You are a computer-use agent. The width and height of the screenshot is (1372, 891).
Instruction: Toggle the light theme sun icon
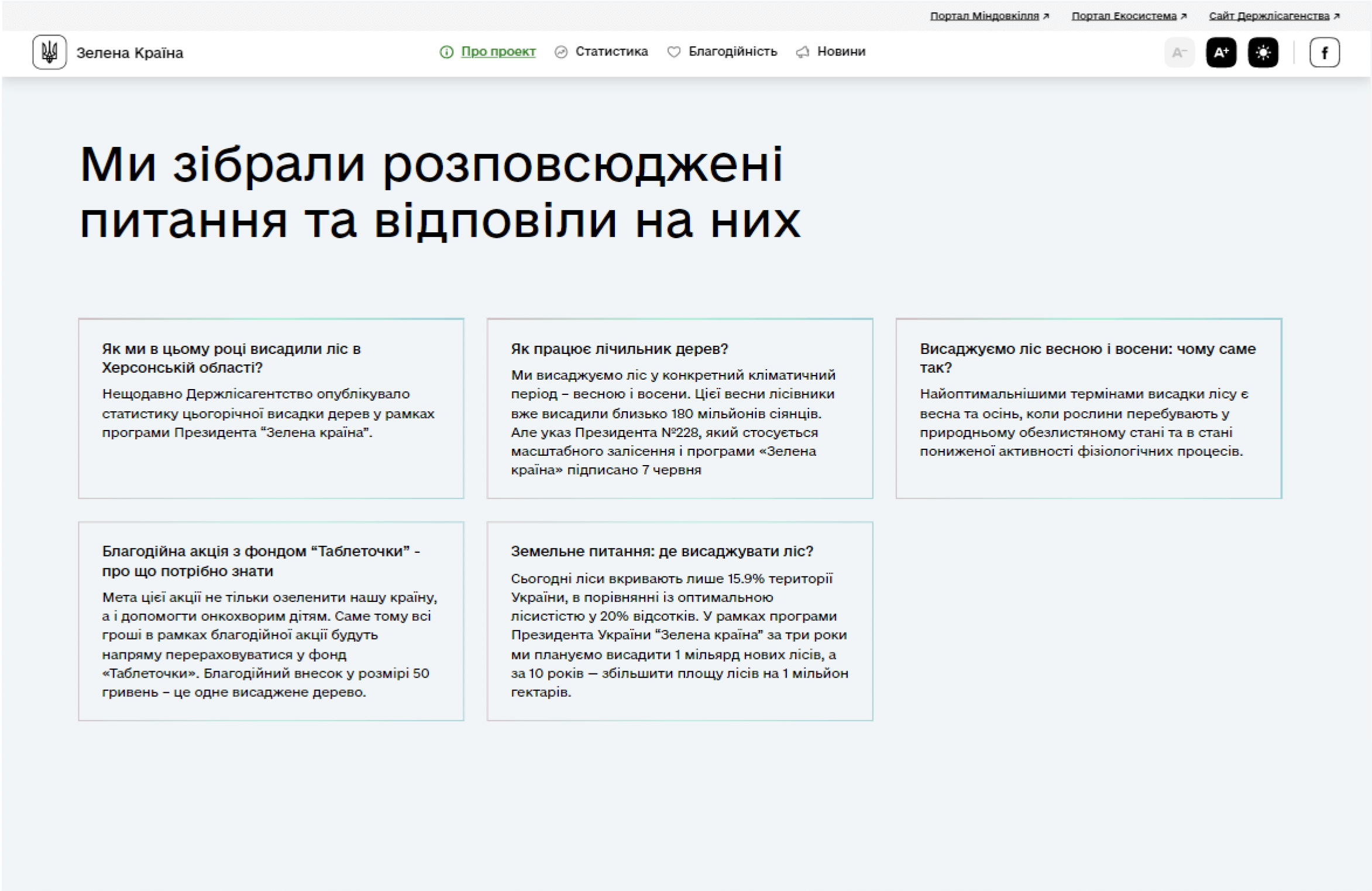pos(1263,52)
